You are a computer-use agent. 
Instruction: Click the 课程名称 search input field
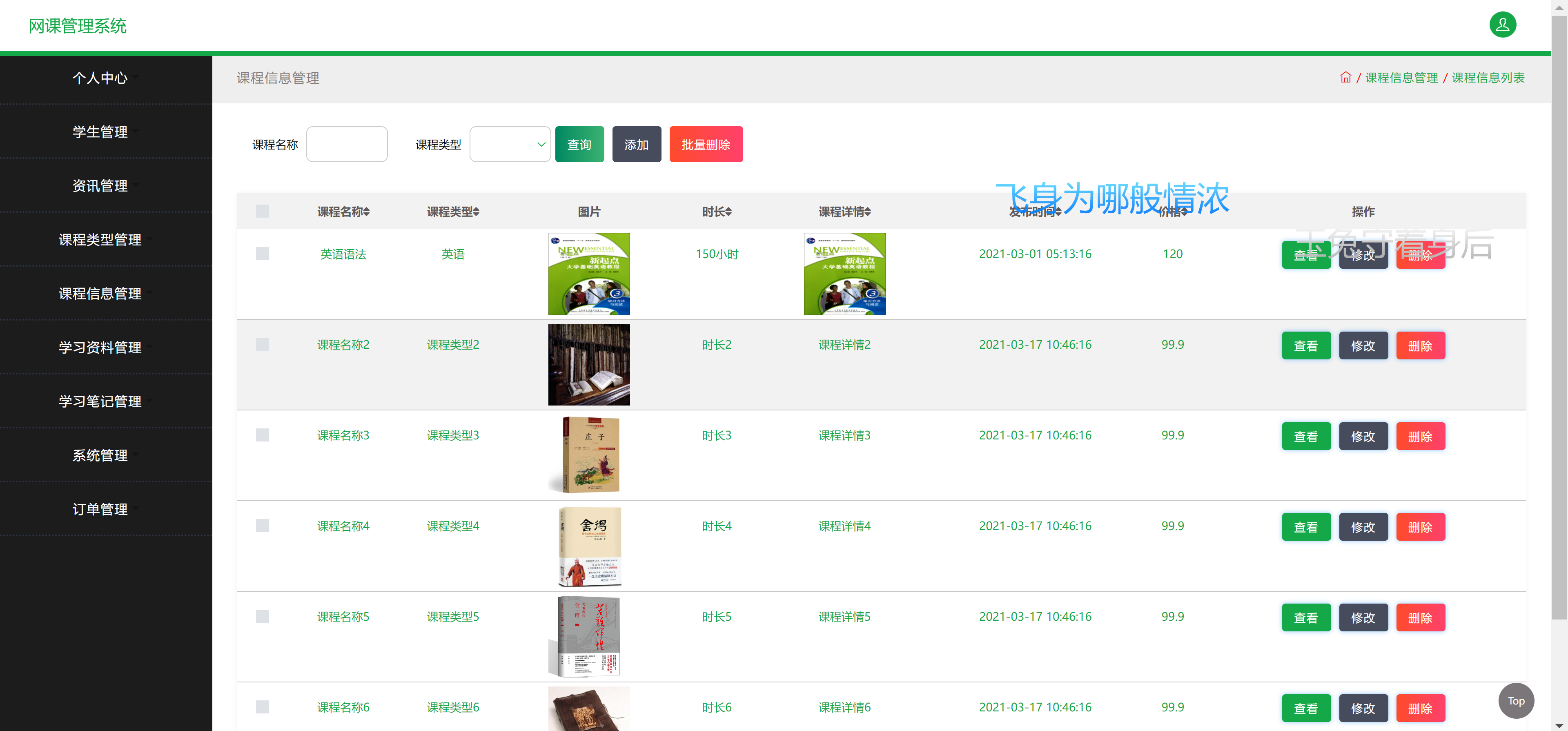click(346, 144)
